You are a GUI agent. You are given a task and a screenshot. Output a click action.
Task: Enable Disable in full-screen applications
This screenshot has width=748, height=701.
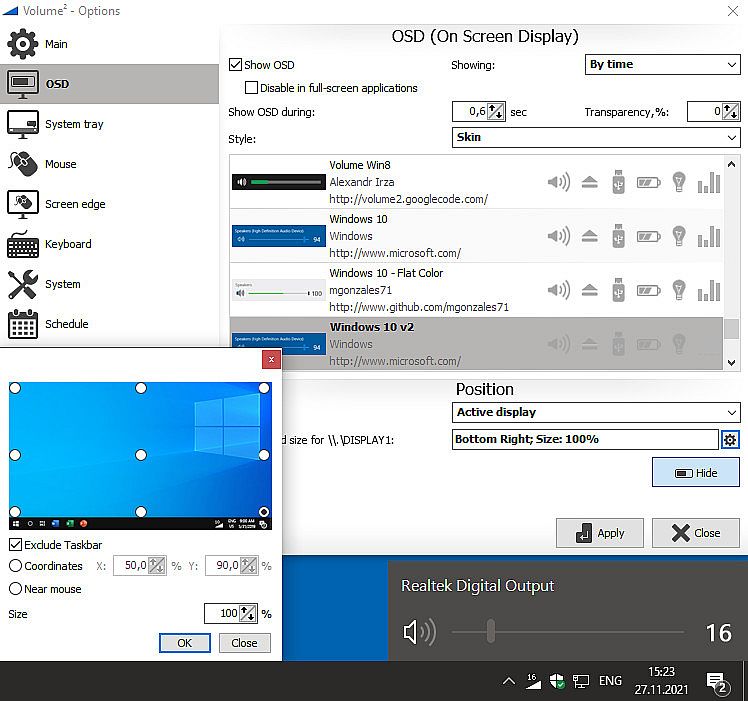click(252, 88)
